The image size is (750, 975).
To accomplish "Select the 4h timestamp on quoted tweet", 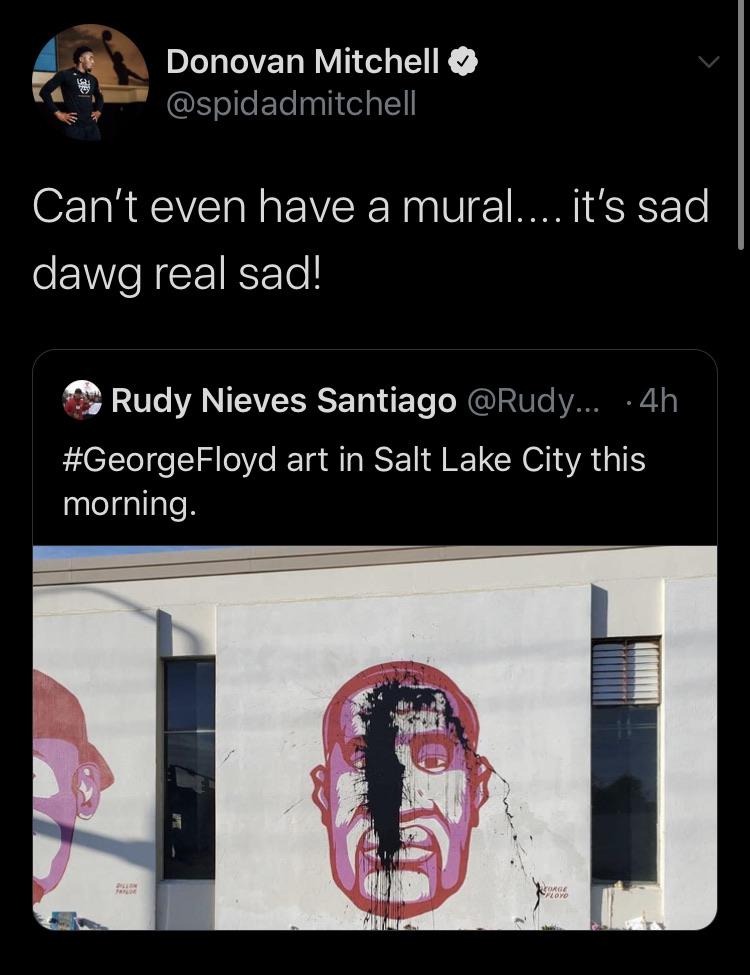I will click(657, 401).
